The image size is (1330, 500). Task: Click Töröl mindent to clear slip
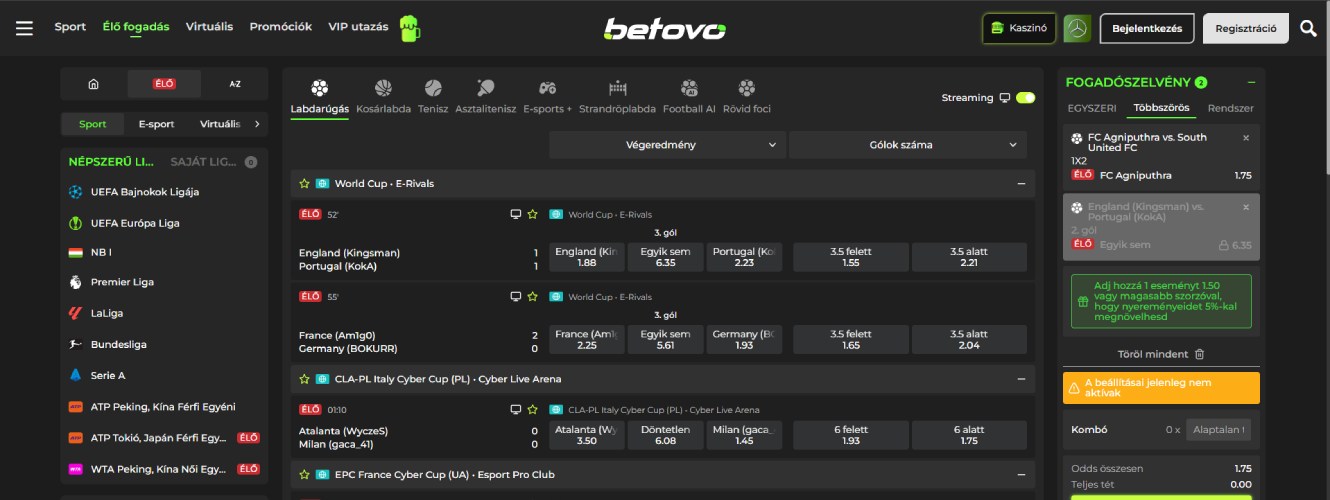tap(1152, 354)
